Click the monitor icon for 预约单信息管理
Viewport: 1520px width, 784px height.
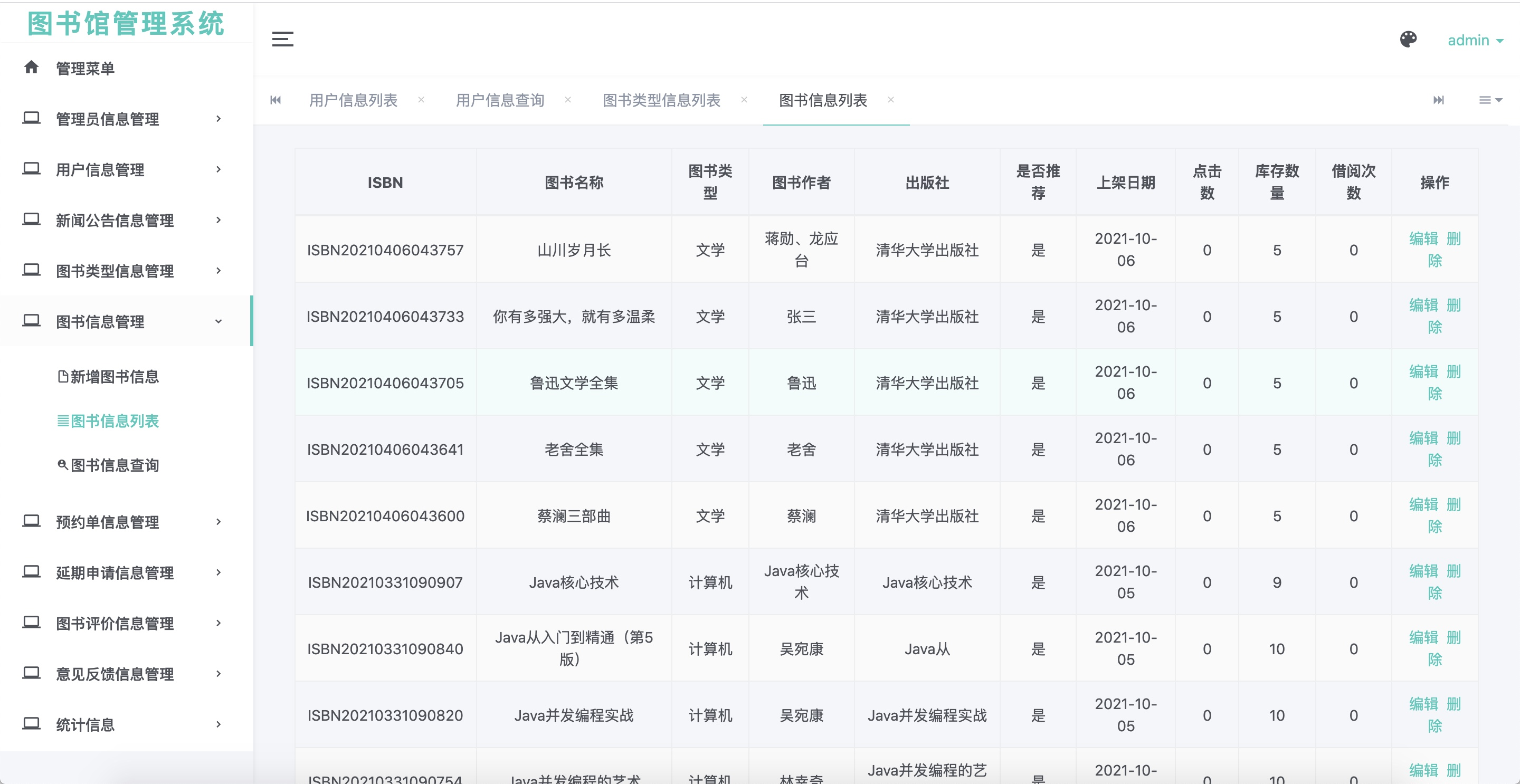(x=31, y=521)
